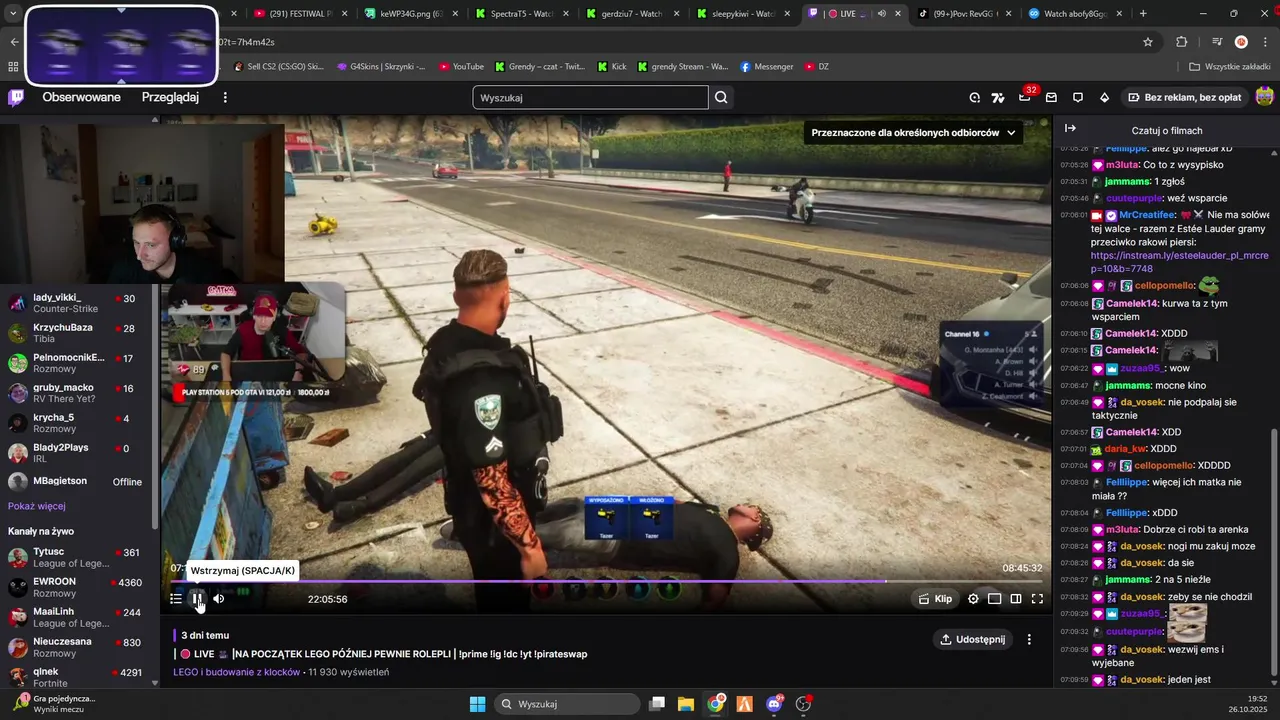1280x720 pixels.
Task: Open the Przeglądaj tab
Action: pyautogui.click(x=170, y=97)
